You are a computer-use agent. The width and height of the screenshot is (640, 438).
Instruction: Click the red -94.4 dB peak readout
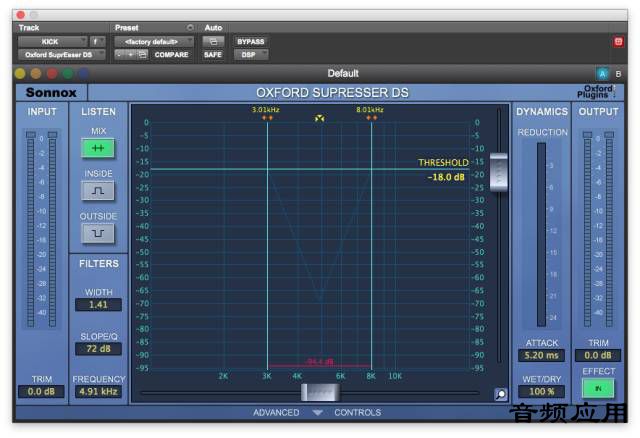320,362
